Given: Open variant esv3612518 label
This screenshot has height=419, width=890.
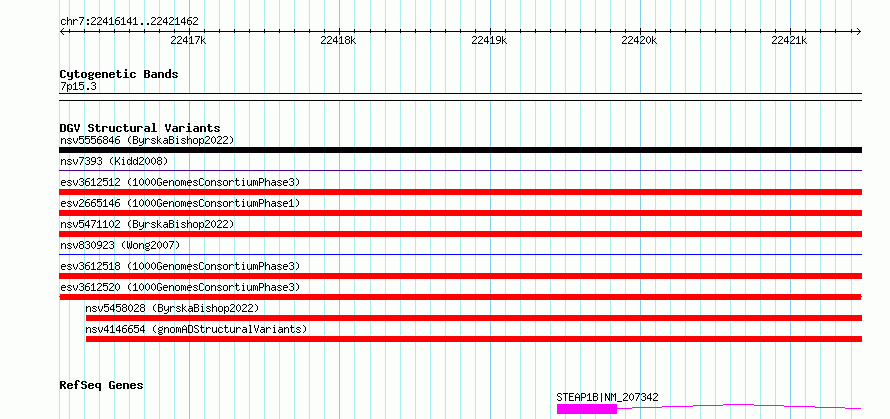Looking at the screenshot, I should coord(180,266).
